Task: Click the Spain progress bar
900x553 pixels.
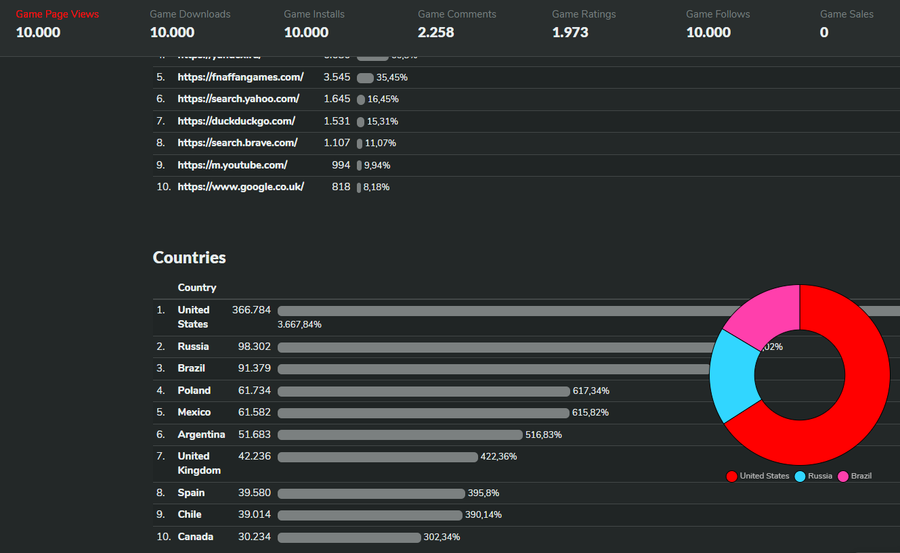Action: point(371,493)
